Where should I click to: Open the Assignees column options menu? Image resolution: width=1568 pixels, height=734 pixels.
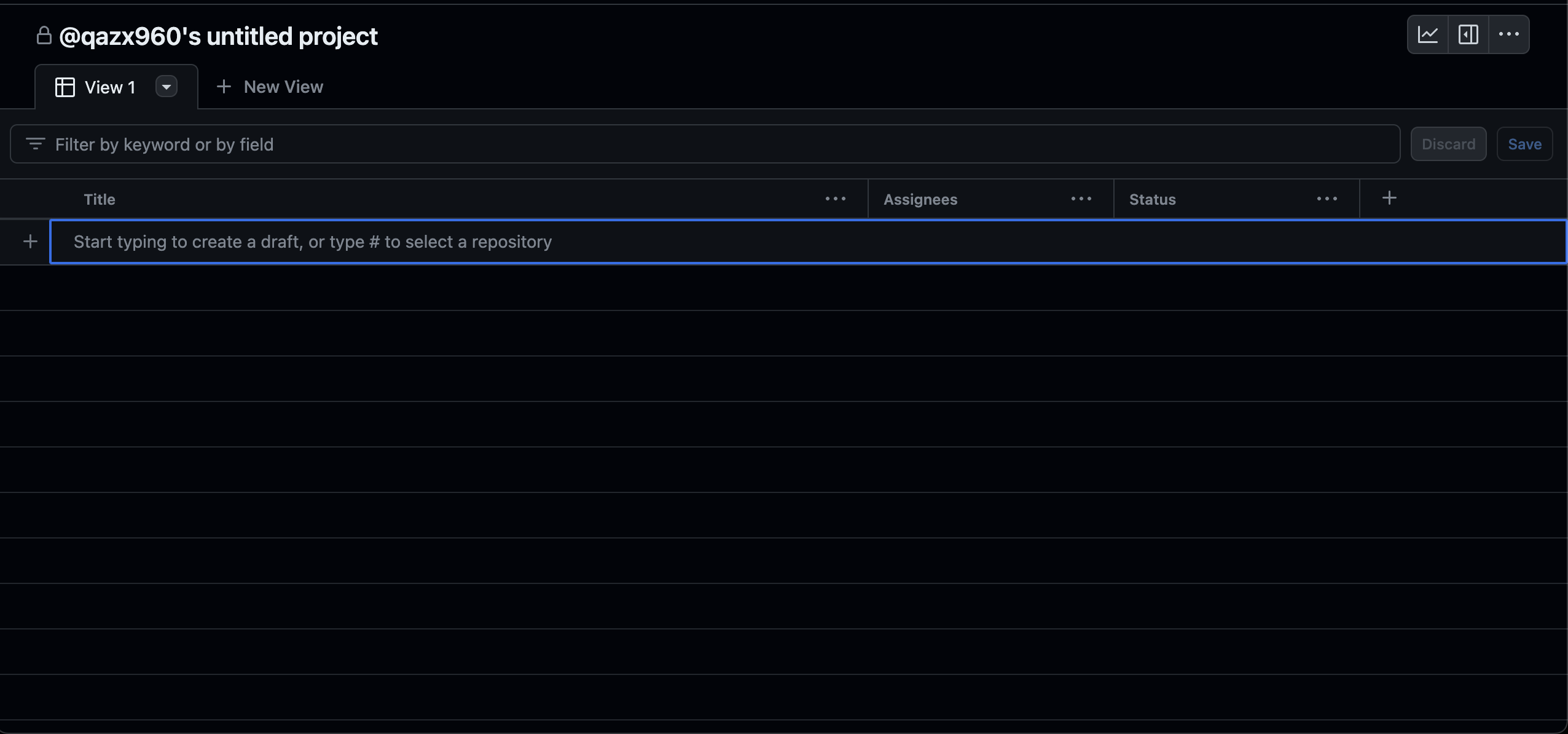pyautogui.click(x=1081, y=199)
